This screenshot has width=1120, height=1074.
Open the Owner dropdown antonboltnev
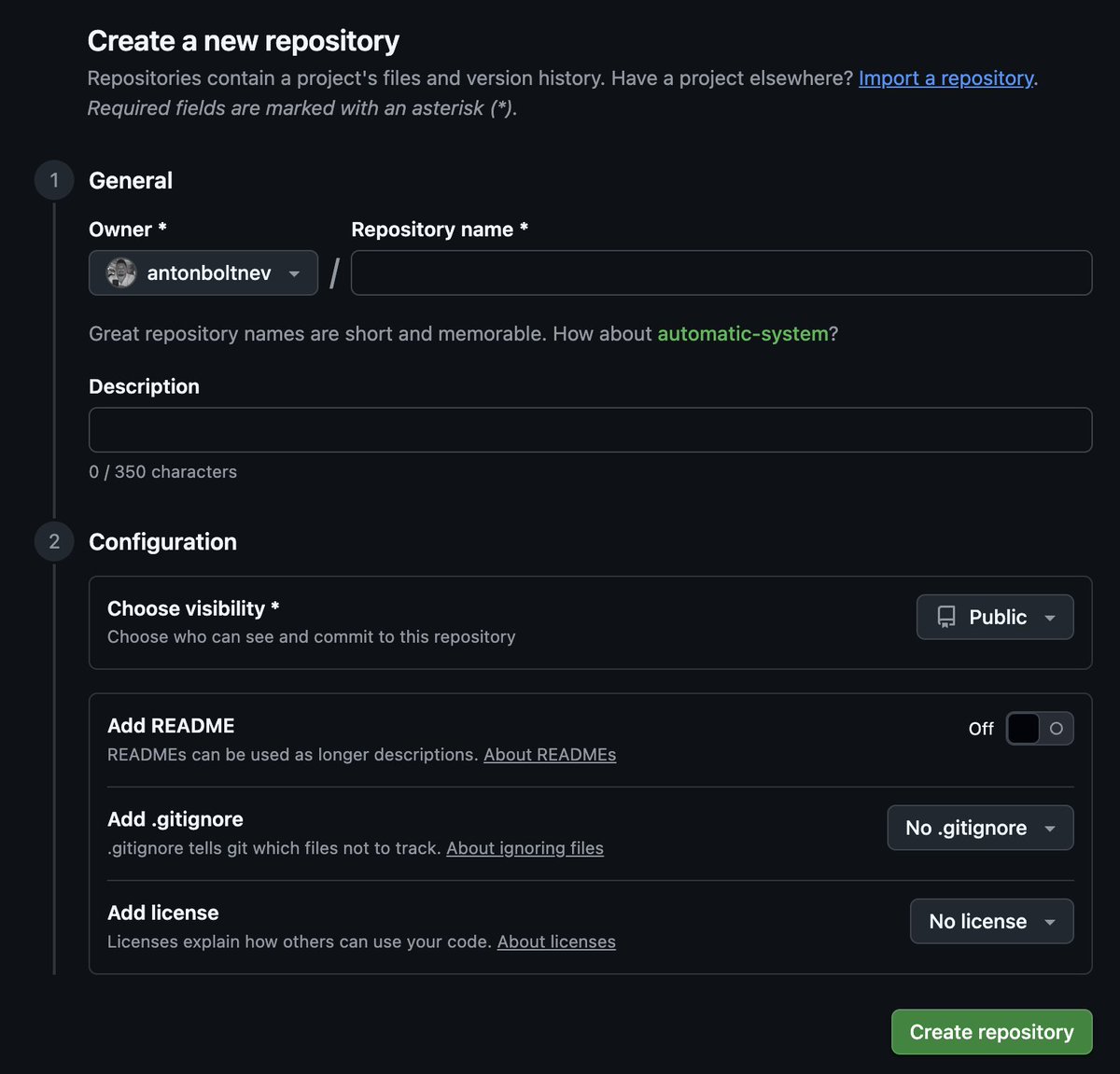click(203, 272)
